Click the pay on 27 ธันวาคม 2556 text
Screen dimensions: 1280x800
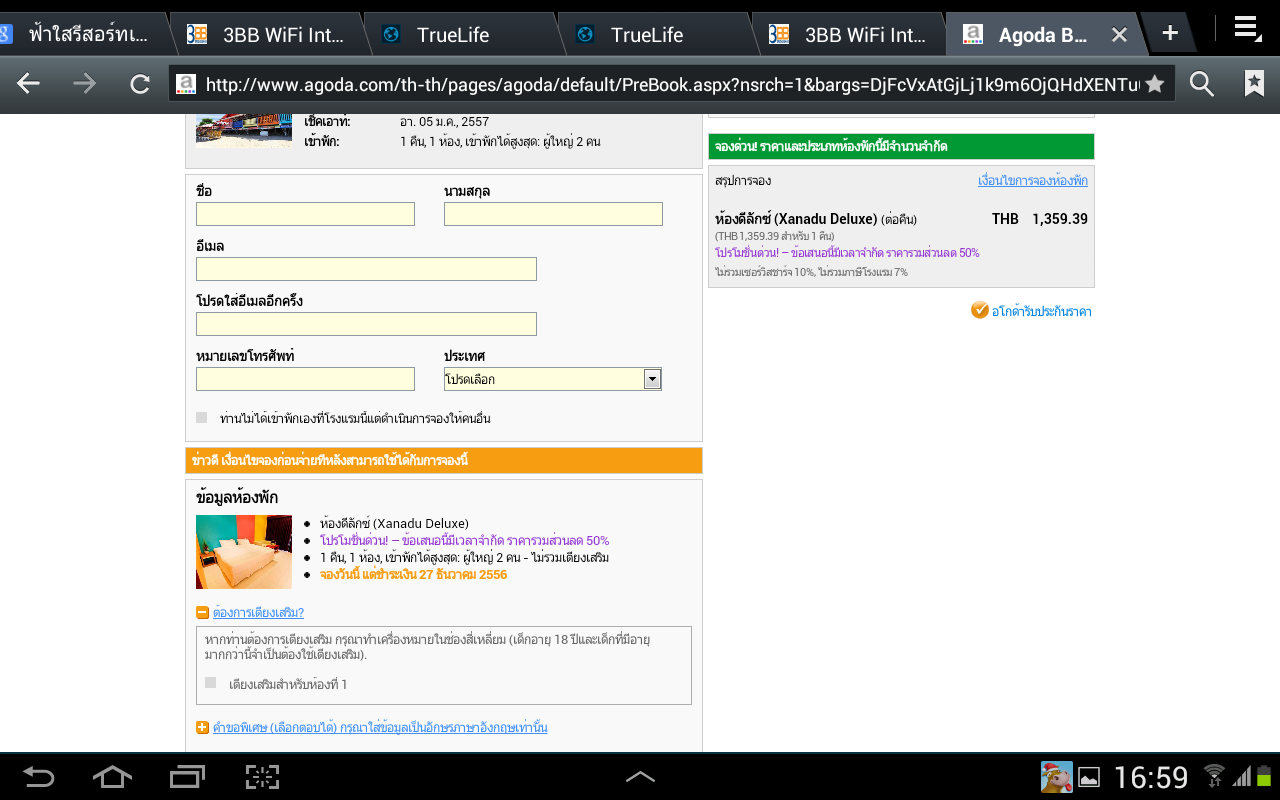413,575
